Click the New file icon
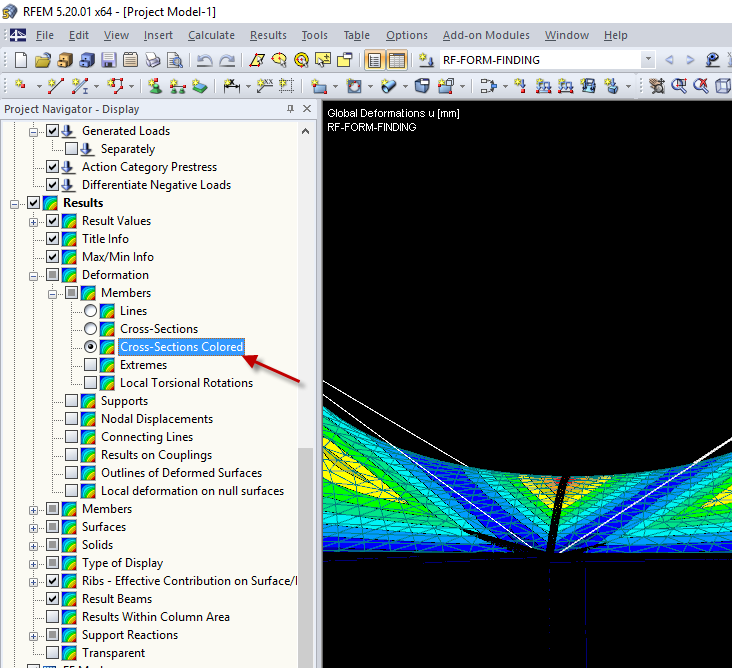Viewport: 732px width, 668px height. (x=22, y=60)
